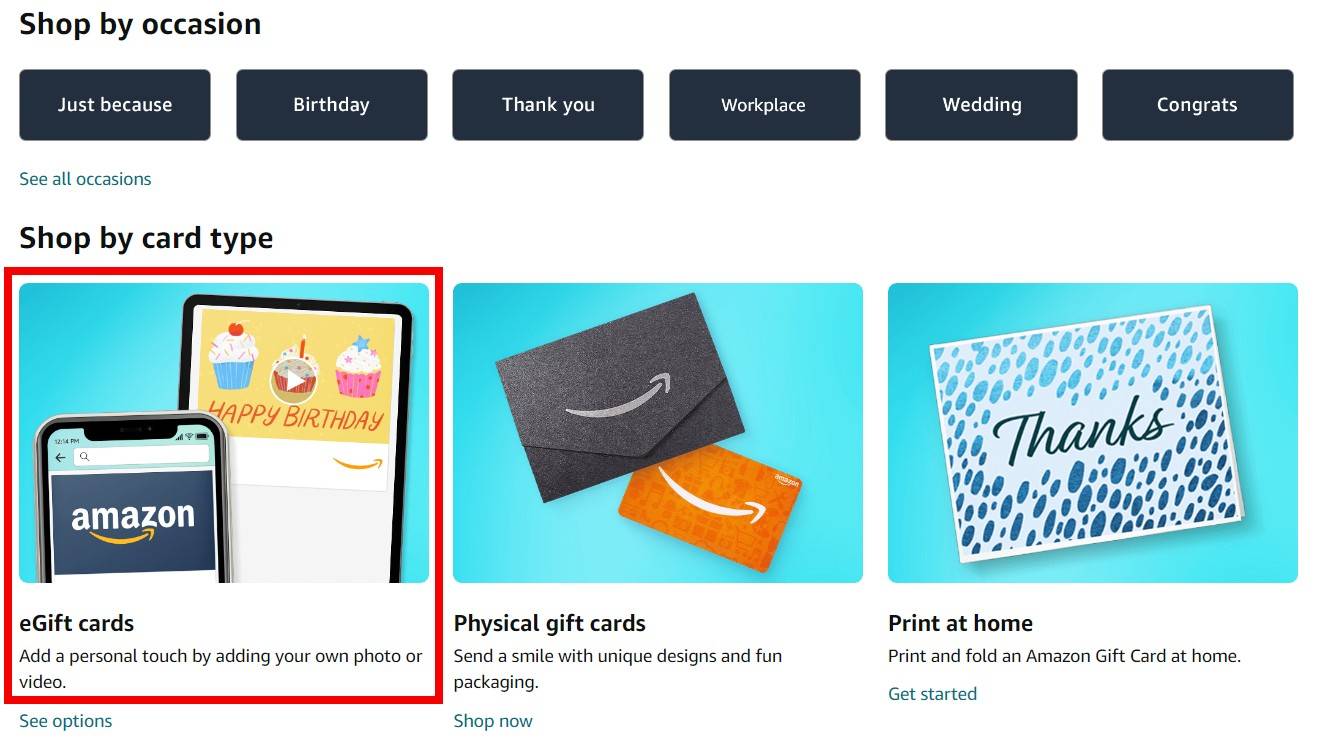Select the Birthday occasion button
Screen dimensions: 1318x741
331,105
